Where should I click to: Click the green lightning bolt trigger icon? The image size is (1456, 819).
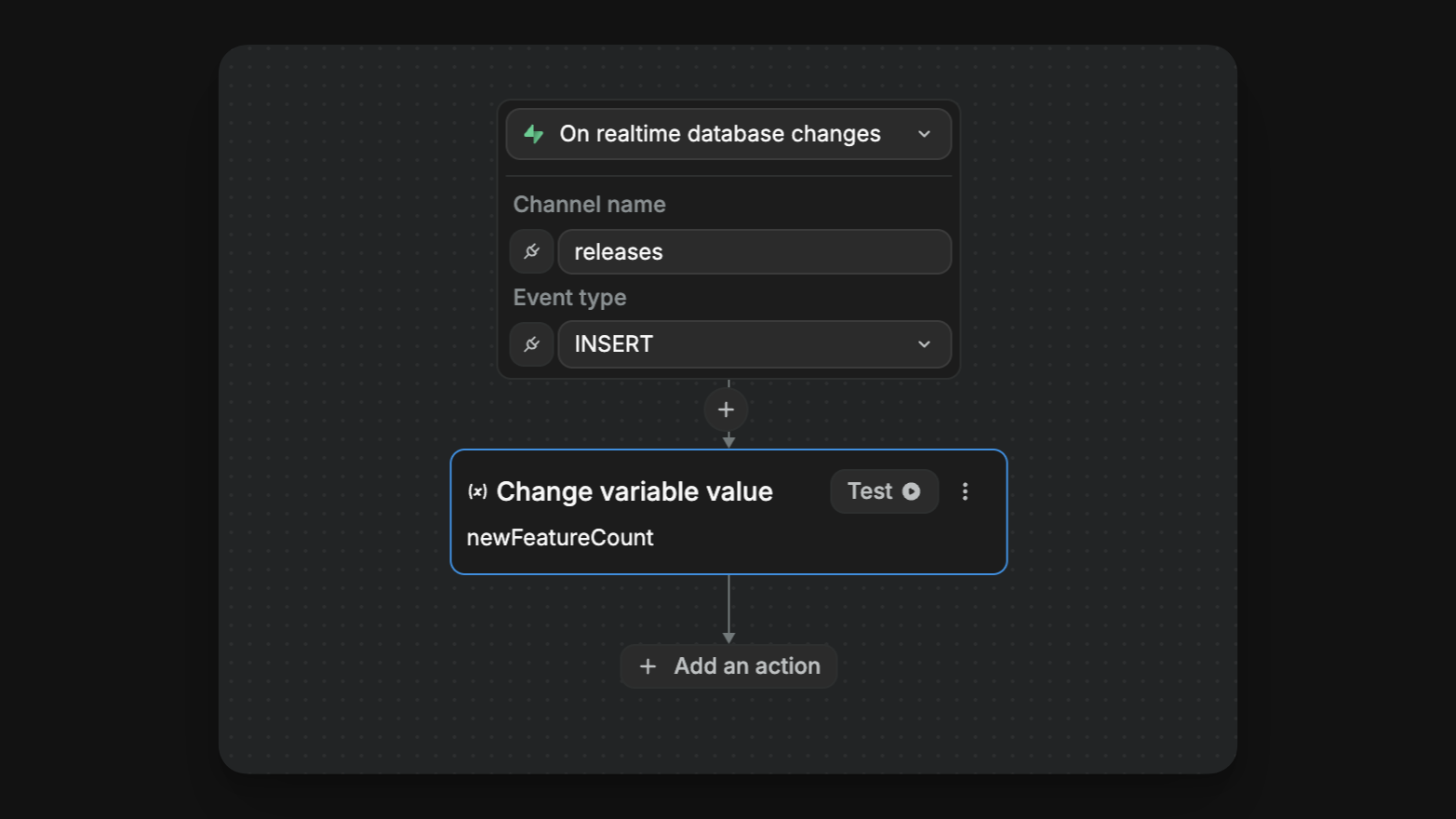pyautogui.click(x=532, y=133)
